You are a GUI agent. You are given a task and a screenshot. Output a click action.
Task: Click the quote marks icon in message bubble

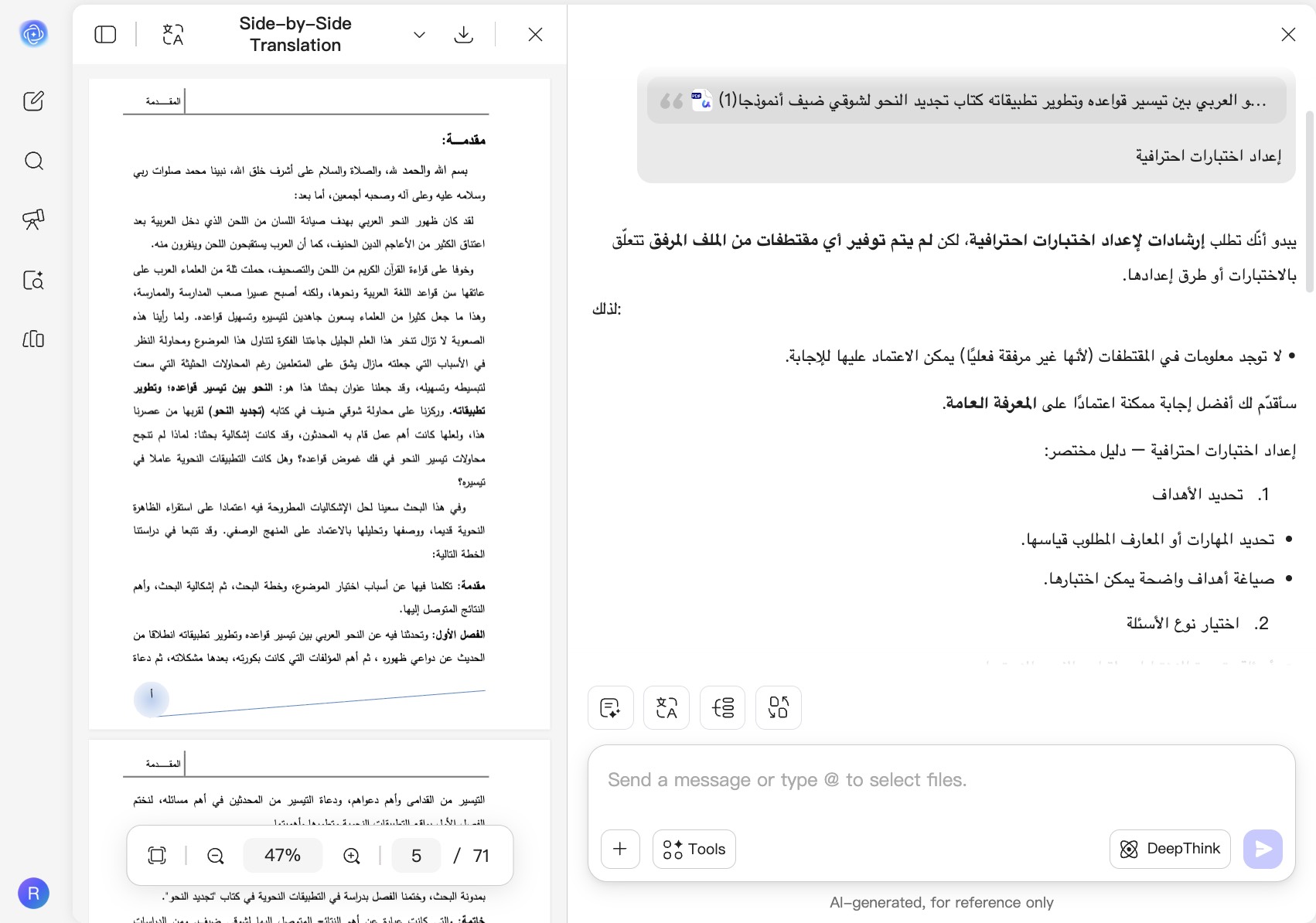[671, 101]
